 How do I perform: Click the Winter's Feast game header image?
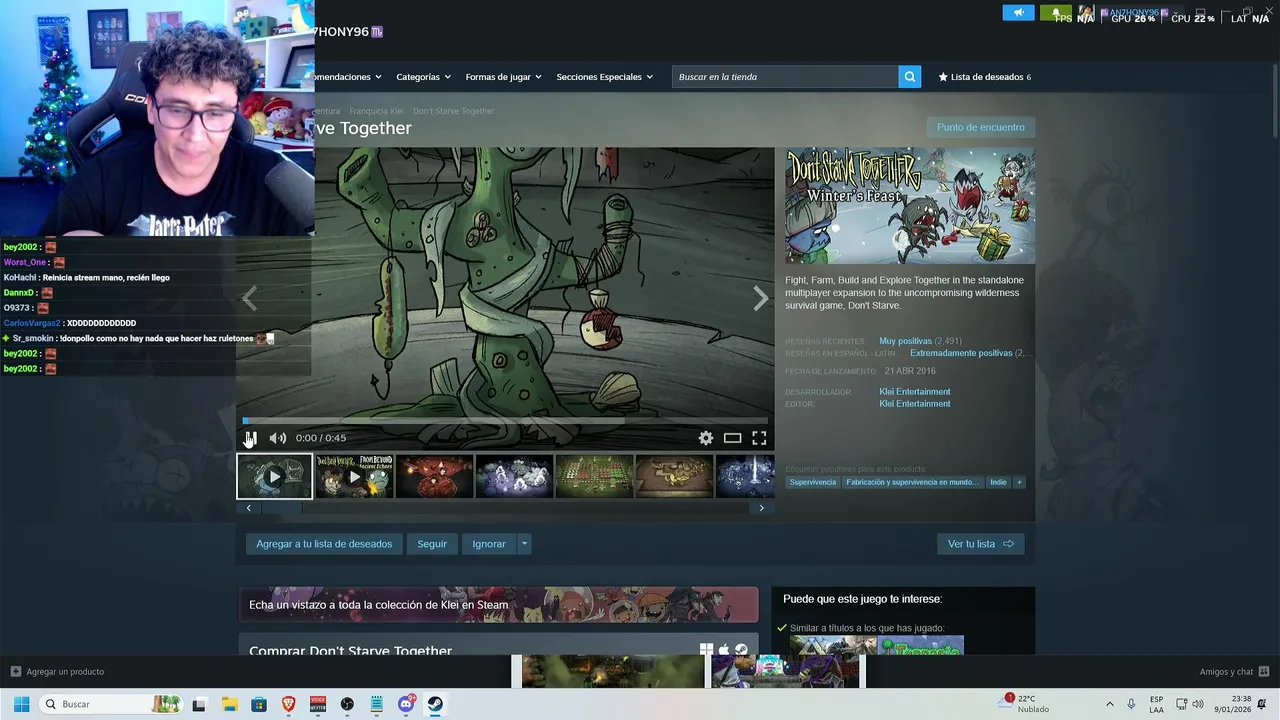click(910, 206)
